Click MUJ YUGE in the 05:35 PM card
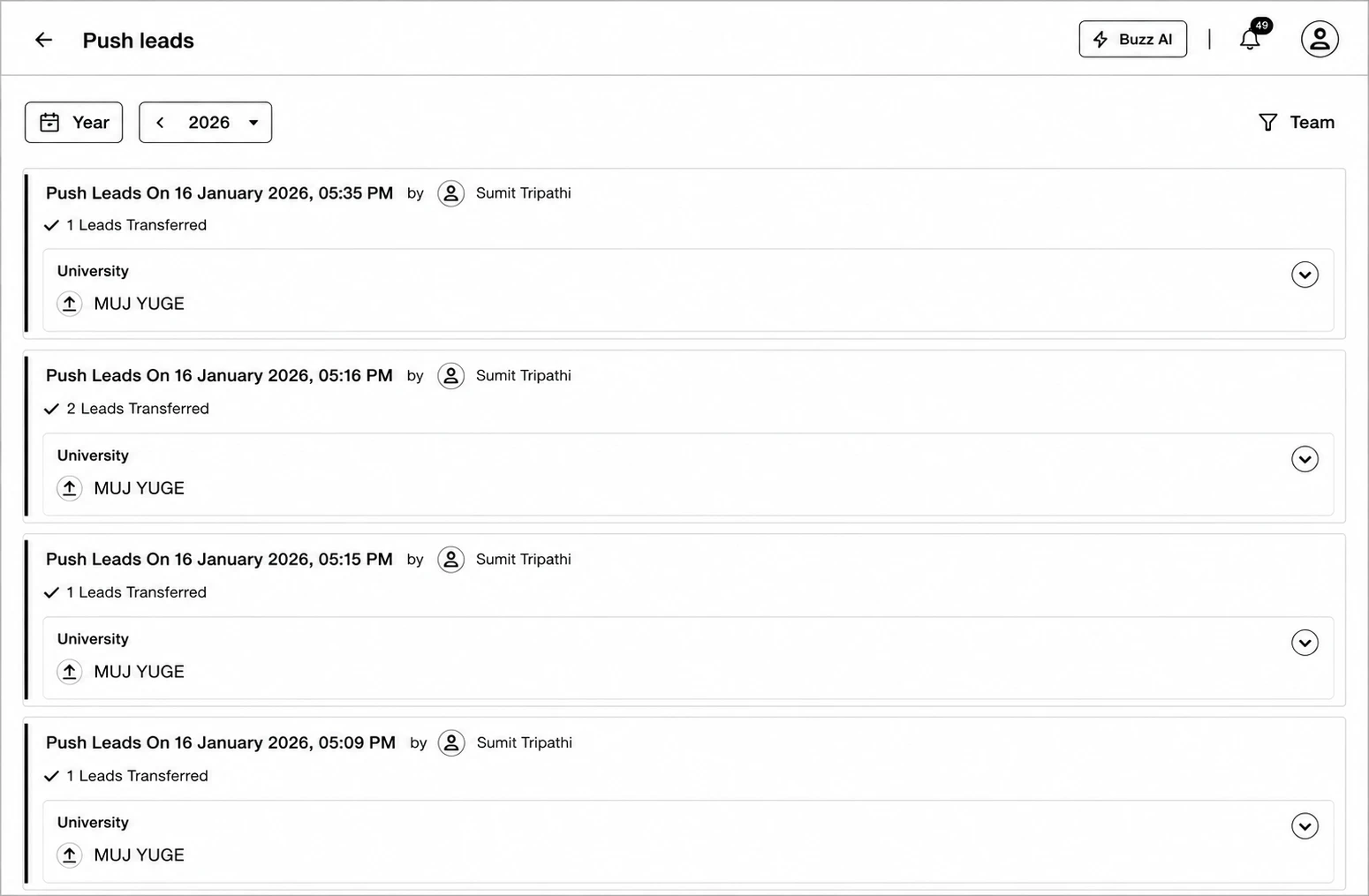This screenshot has height=896, width=1369. (x=139, y=304)
